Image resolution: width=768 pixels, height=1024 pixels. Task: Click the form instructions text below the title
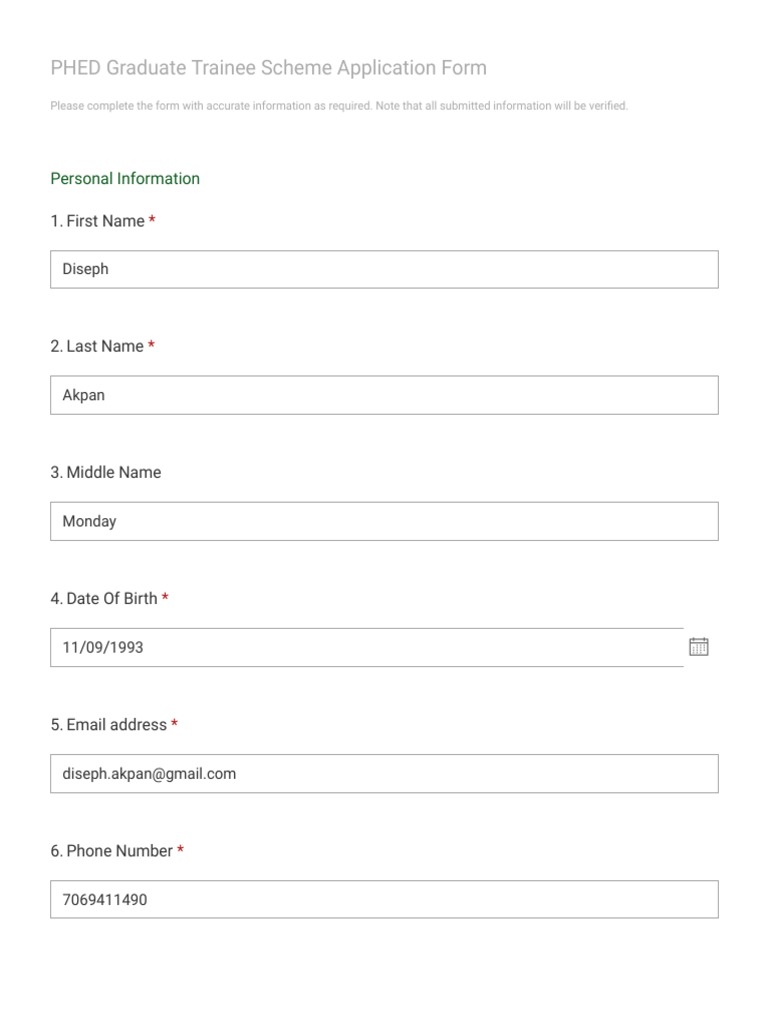(339, 106)
